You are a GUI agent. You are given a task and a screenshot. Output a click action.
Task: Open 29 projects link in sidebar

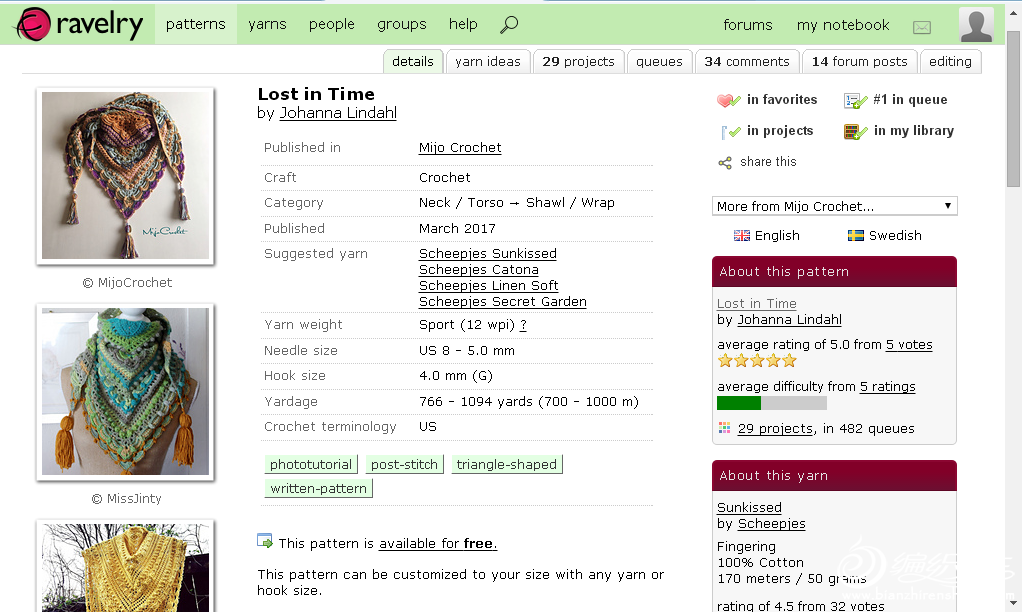(775, 429)
